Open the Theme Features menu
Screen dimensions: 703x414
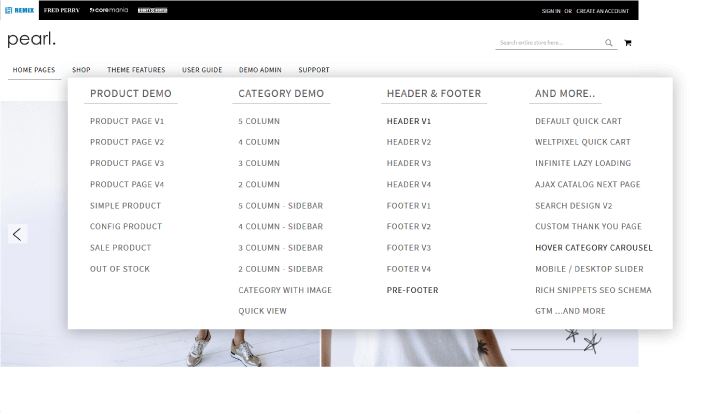136,70
